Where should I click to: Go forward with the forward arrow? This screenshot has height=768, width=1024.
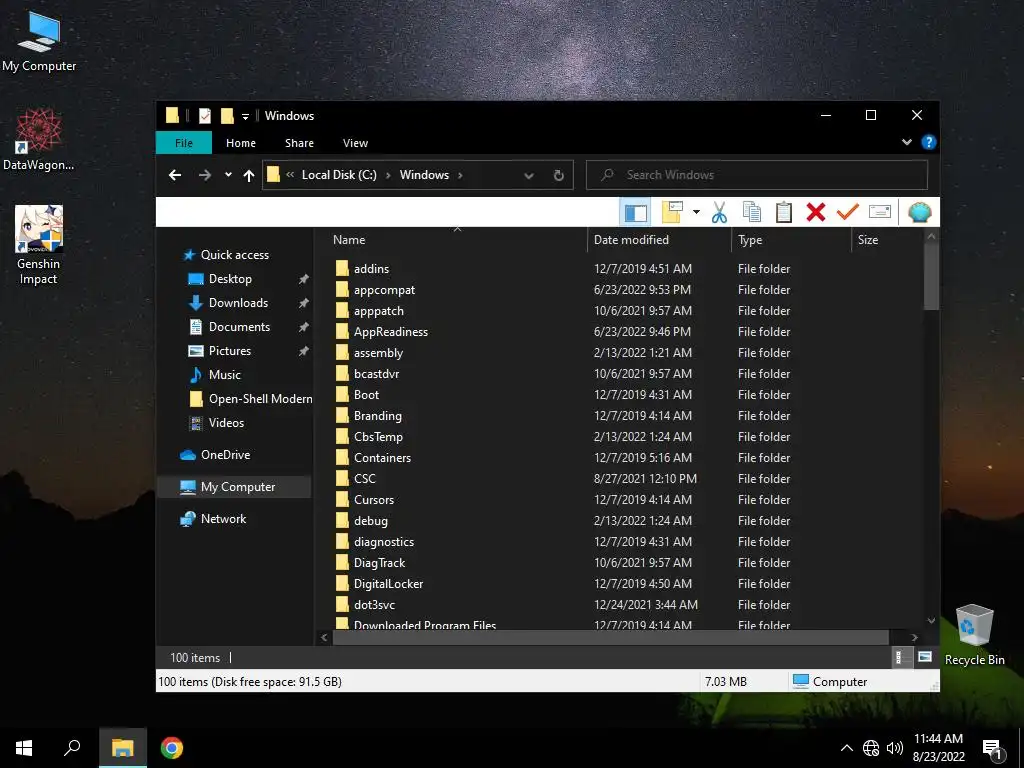point(204,175)
